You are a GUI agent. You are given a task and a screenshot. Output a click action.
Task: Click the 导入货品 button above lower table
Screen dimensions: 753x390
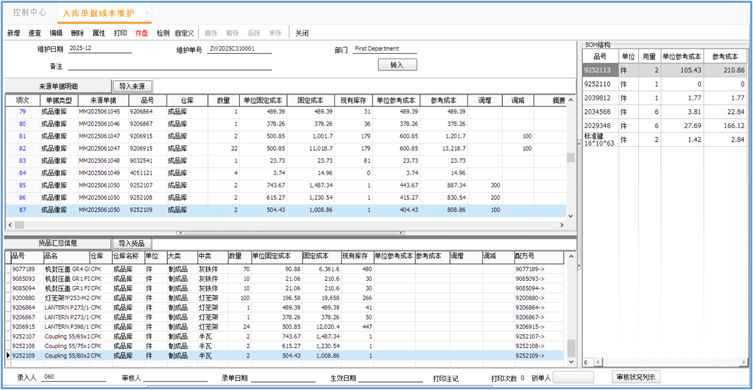(x=132, y=243)
